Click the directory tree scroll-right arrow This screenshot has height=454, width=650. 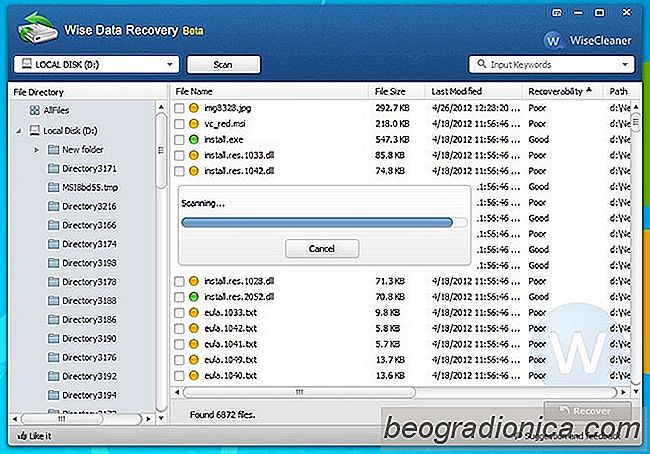[x=148, y=419]
